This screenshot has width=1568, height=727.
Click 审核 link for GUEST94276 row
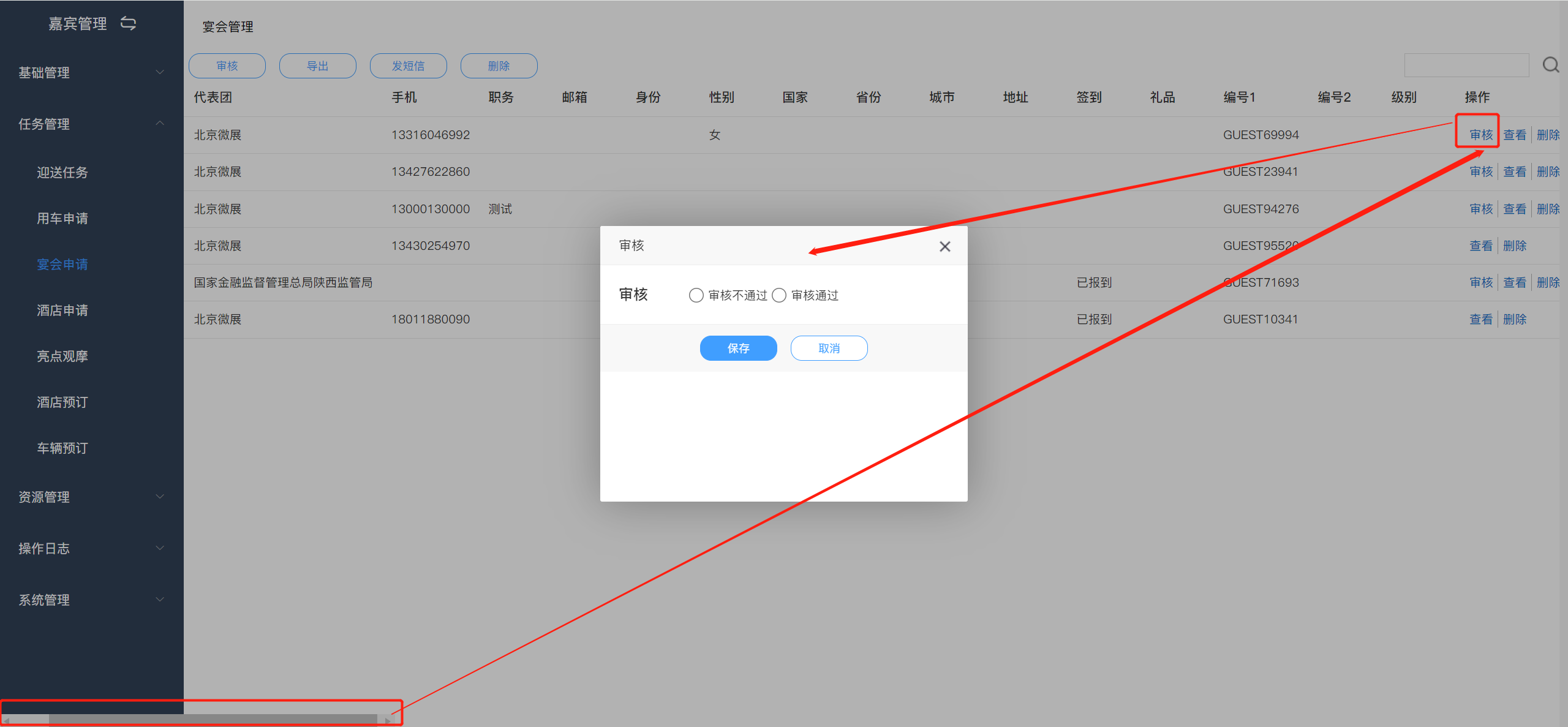(1482, 209)
